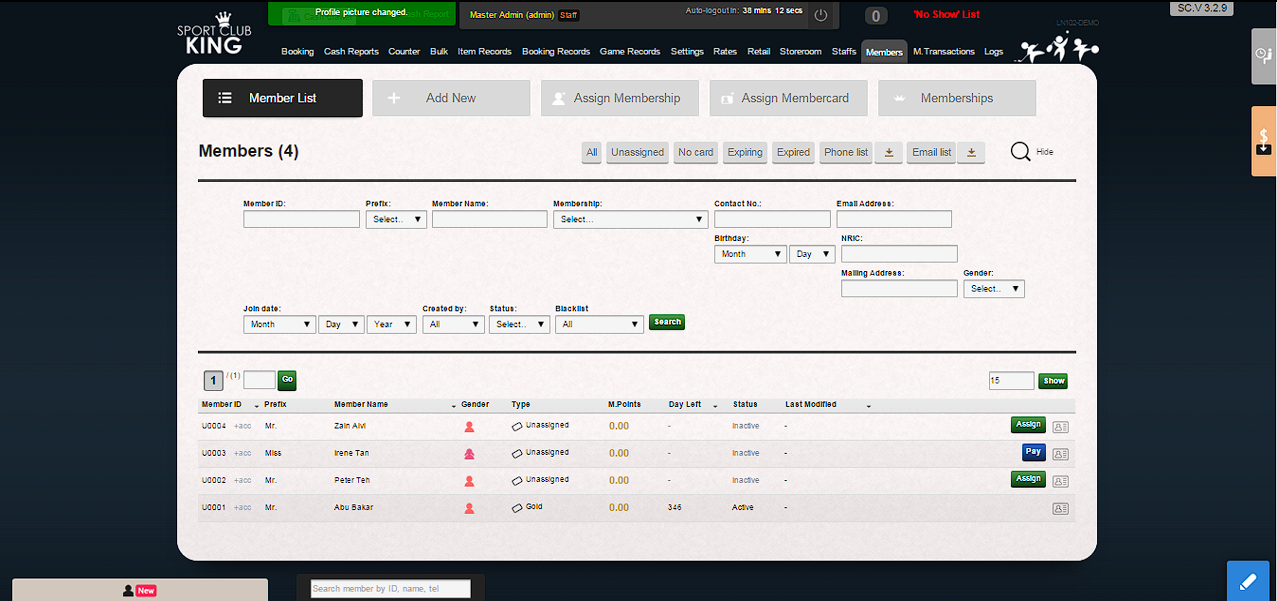Open the dollar cash drawer side panel

(x=1264, y=141)
